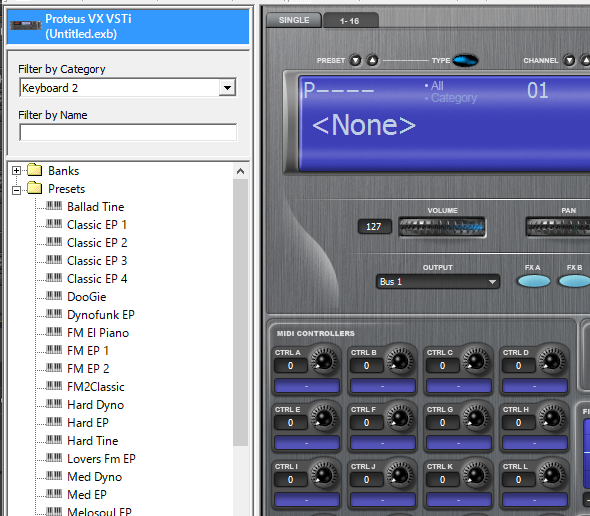Collapse the Presets folder node
The height and width of the screenshot is (516, 590).
click(16, 190)
